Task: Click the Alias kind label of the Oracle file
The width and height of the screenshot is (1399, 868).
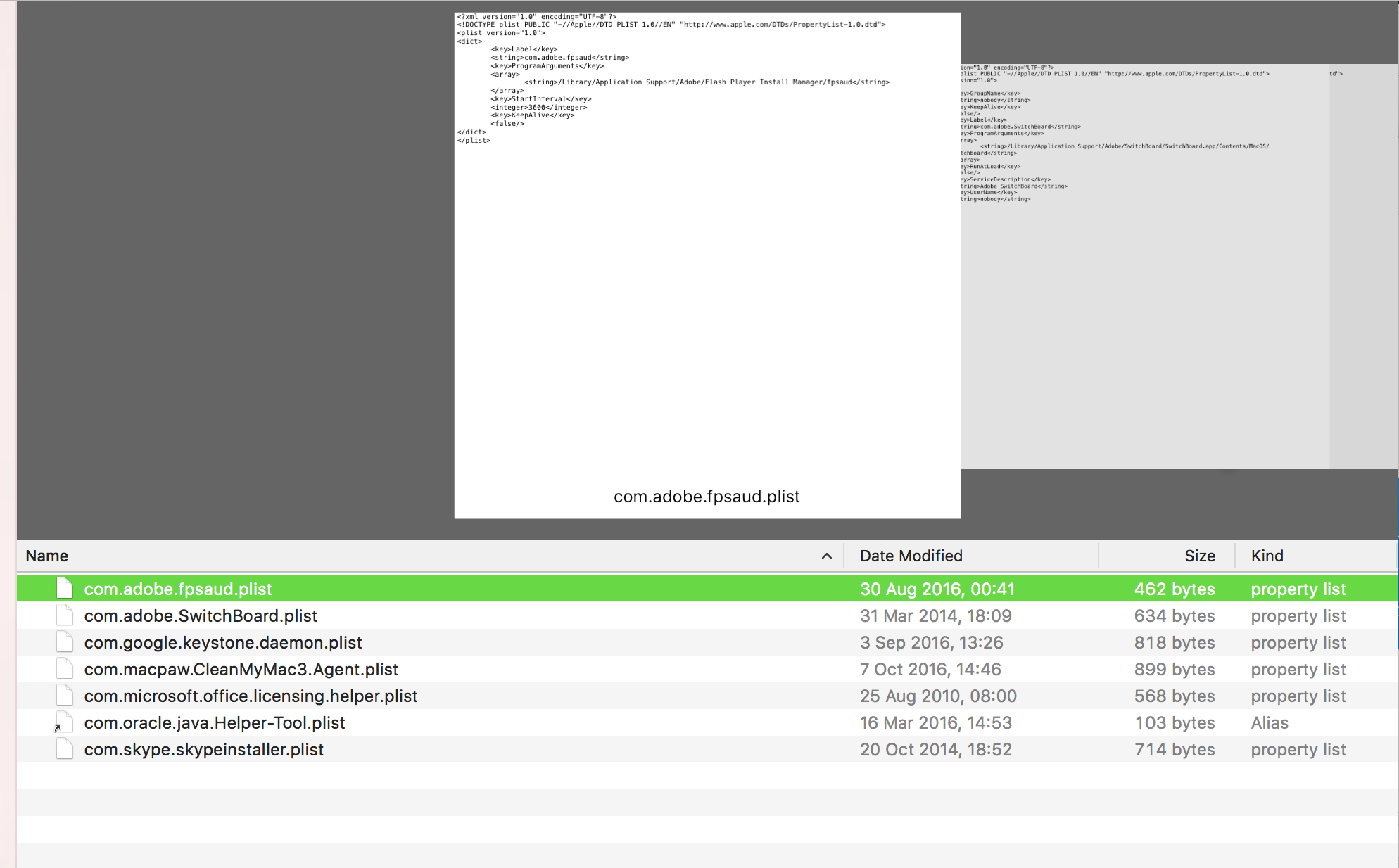Action: (x=1270, y=722)
